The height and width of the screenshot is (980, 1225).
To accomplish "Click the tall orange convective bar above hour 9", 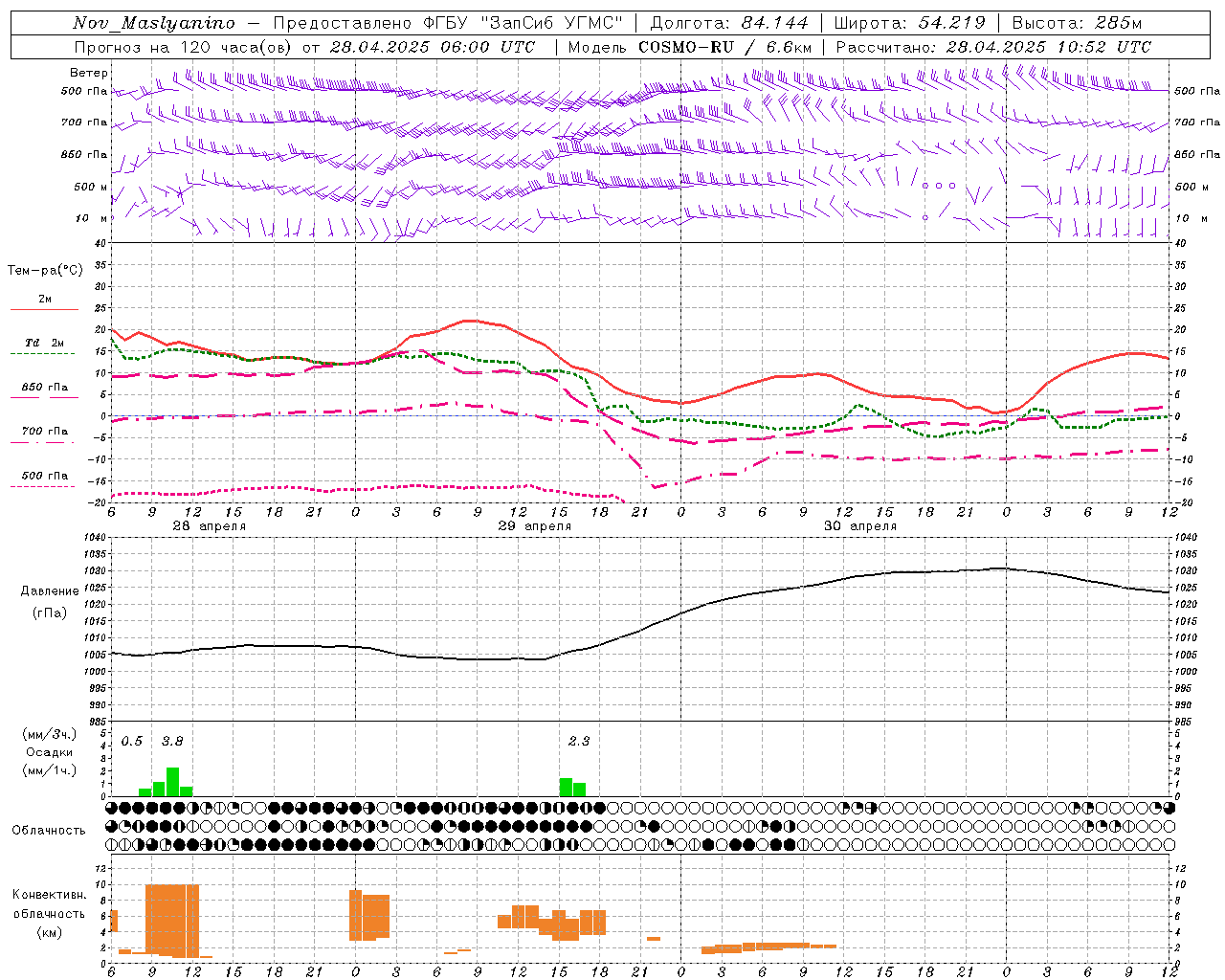I will point(153,919).
